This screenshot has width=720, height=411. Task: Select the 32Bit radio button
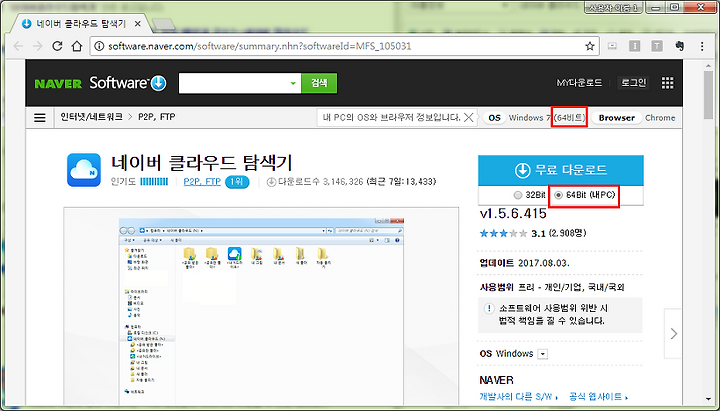pyautogui.click(x=518, y=195)
